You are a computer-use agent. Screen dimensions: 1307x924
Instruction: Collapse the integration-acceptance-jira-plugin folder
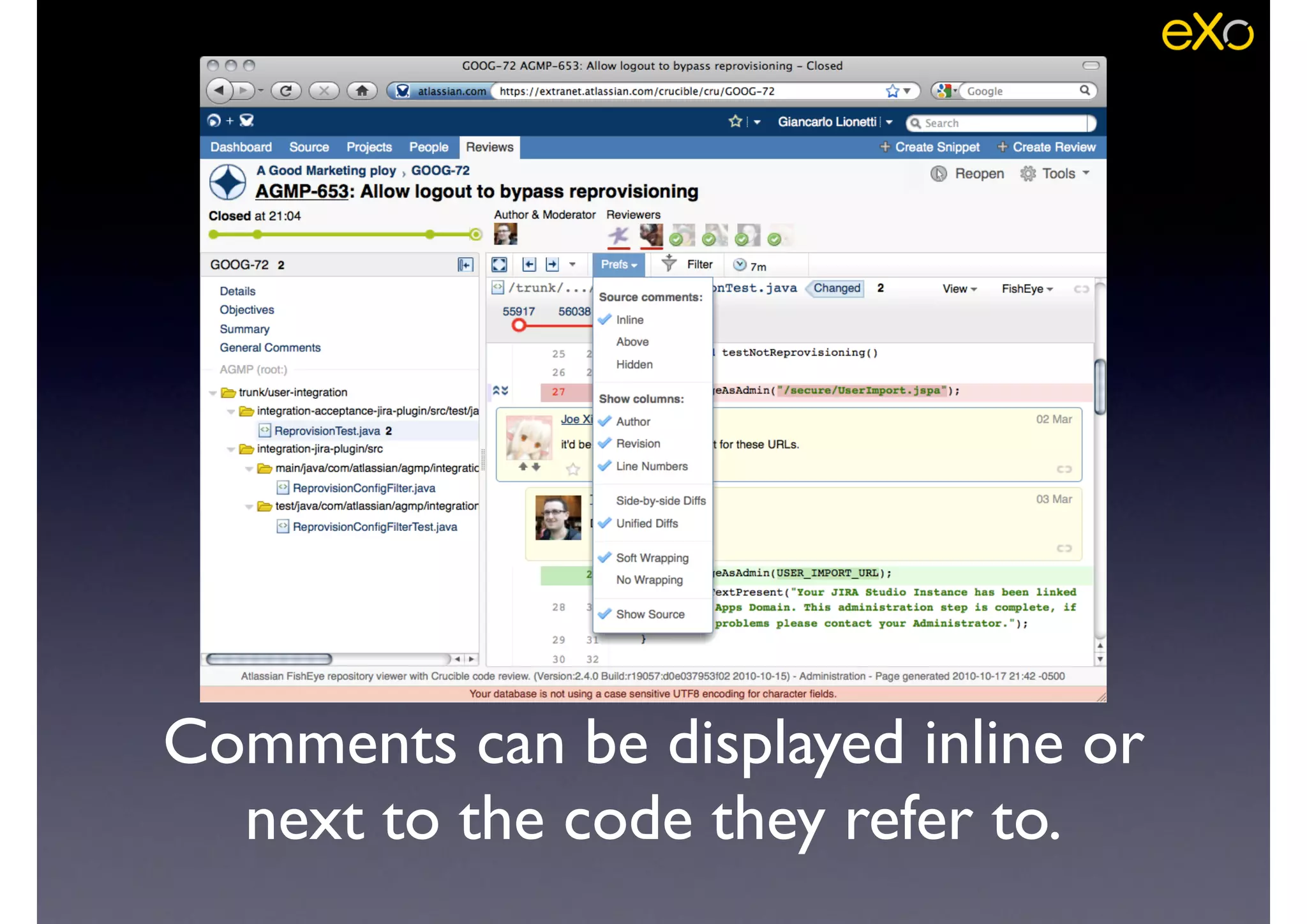(230, 412)
